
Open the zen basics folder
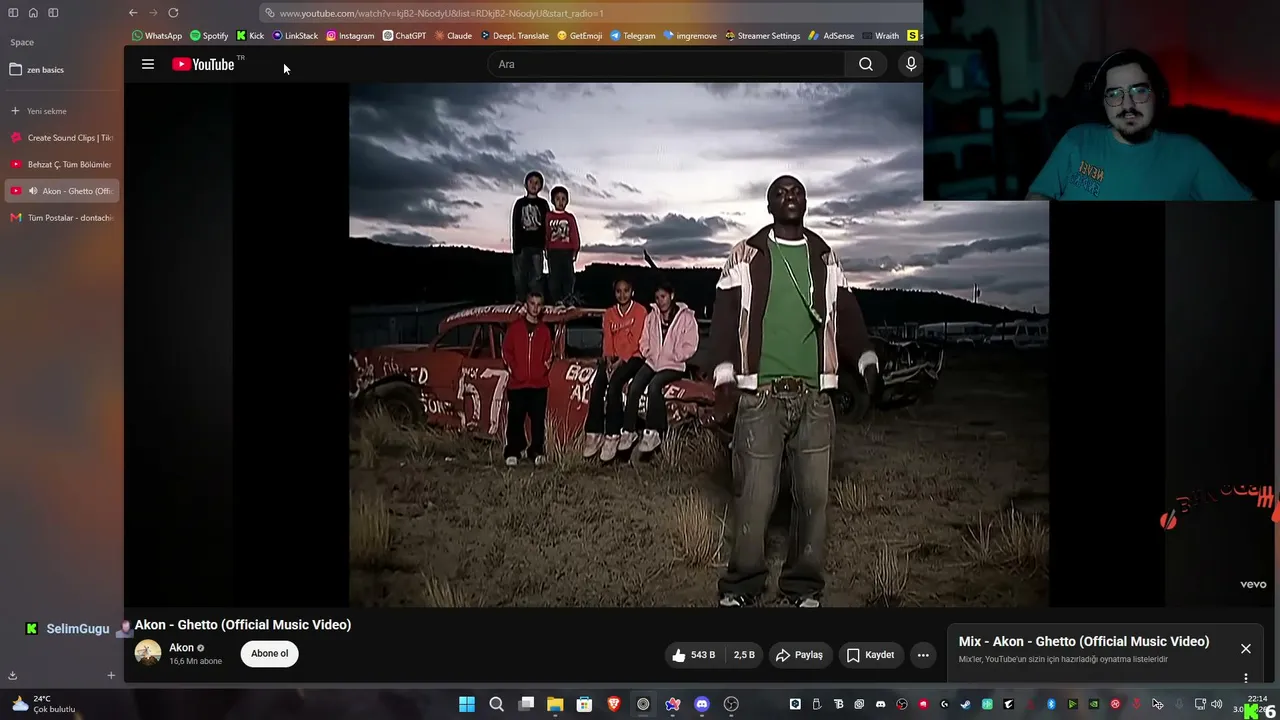coord(60,70)
